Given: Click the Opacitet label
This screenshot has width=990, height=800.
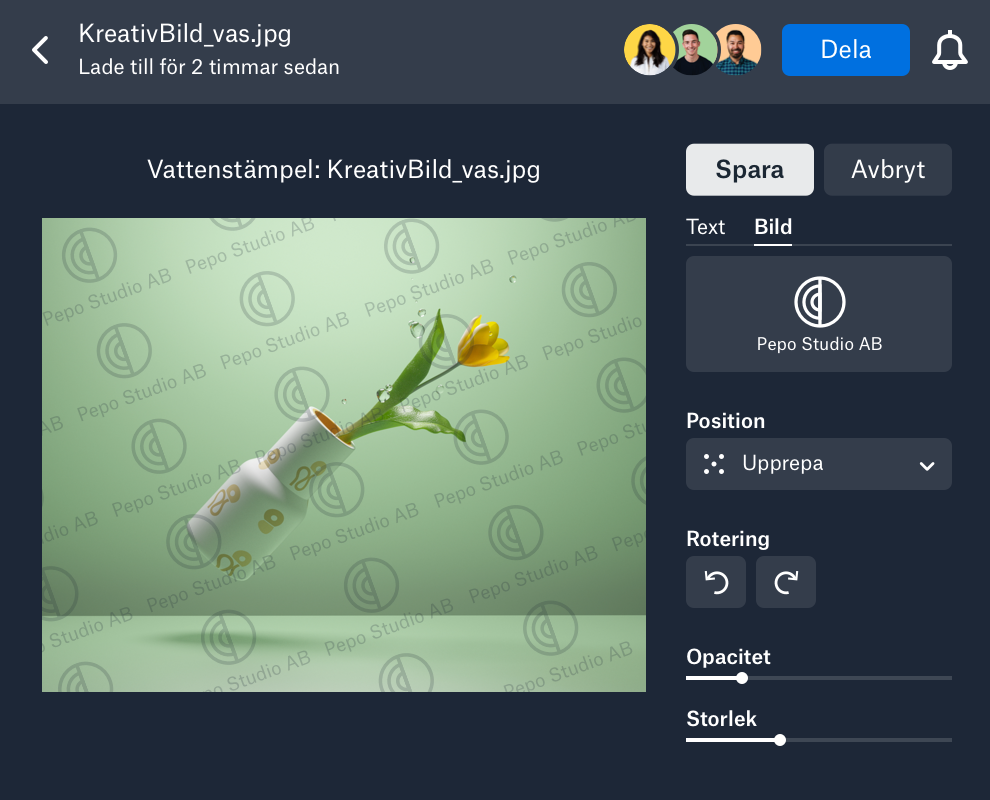Looking at the screenshot, I should point(728,657).
